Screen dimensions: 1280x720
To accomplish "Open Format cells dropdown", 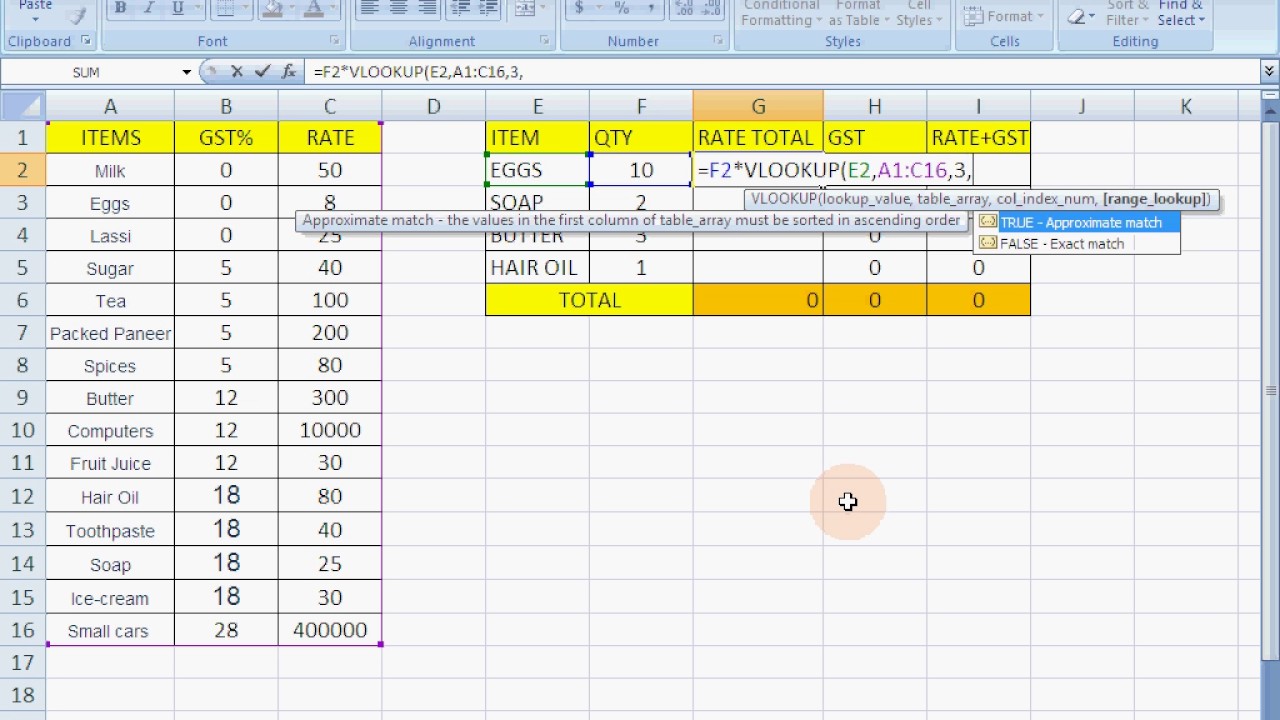I will (x=1003, y=16).
